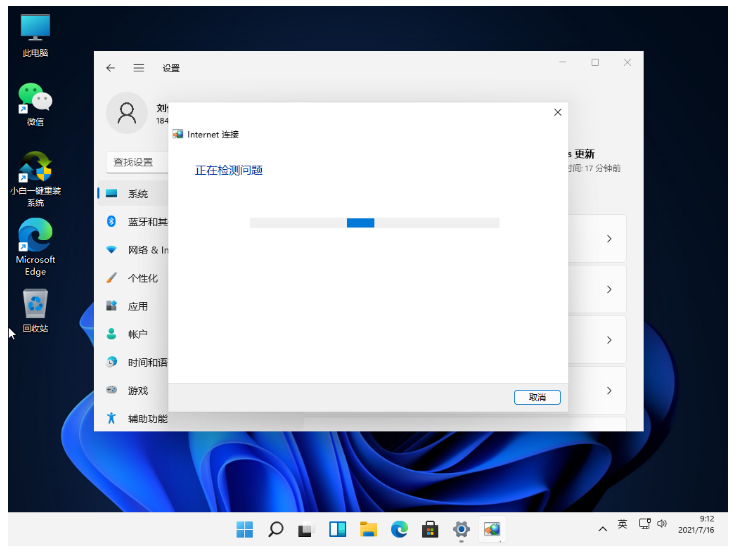Screen dimensions: 738x552
Task: Open File Explorer from the taskbar
Action: 368,529
